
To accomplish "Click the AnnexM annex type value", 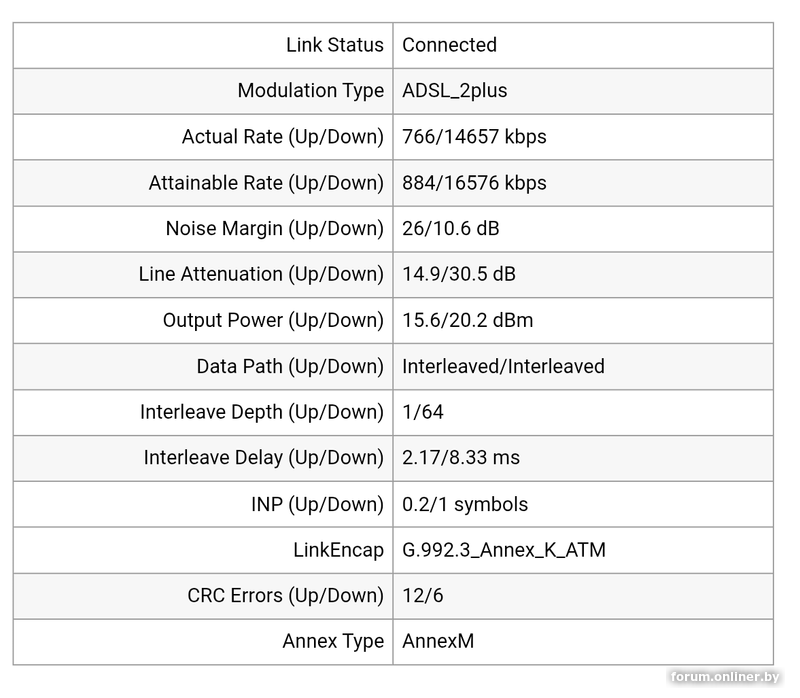I will (438, 642).
